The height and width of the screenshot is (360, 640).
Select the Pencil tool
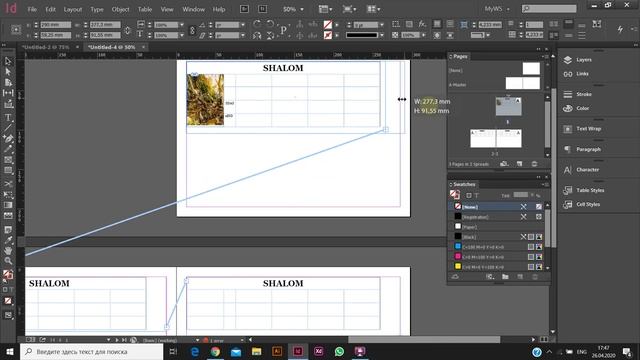[x=8, y=149]
